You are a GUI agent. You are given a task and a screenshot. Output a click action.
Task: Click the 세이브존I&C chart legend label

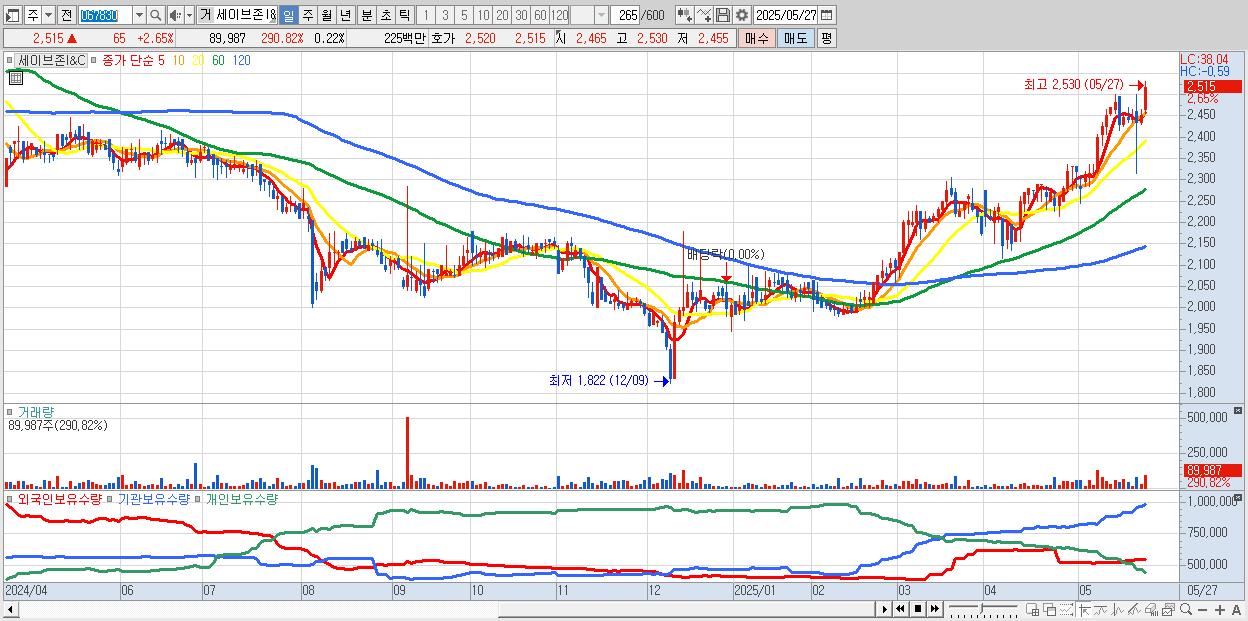(x=52, y=60)
